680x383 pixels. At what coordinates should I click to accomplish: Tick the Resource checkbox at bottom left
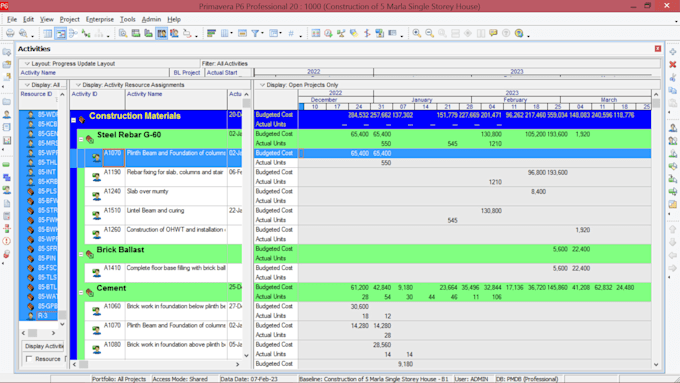click(29, 359)
